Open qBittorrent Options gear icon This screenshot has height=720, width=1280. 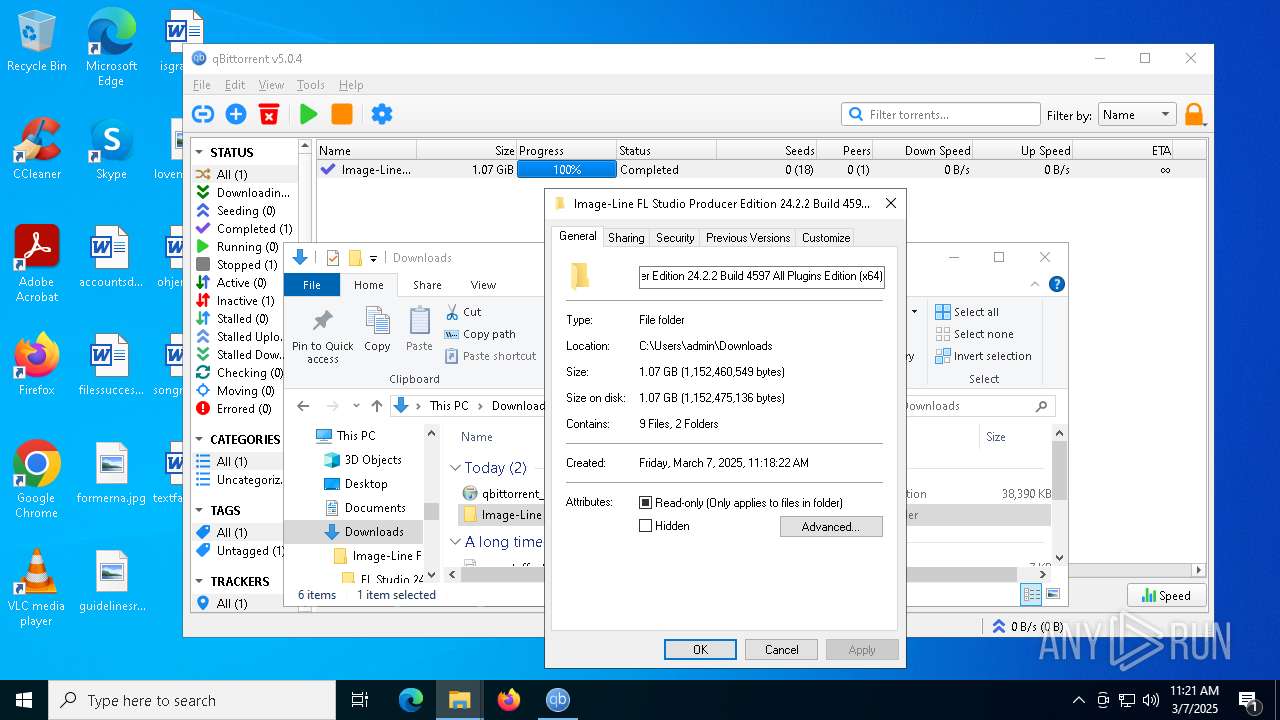(382, 114)
